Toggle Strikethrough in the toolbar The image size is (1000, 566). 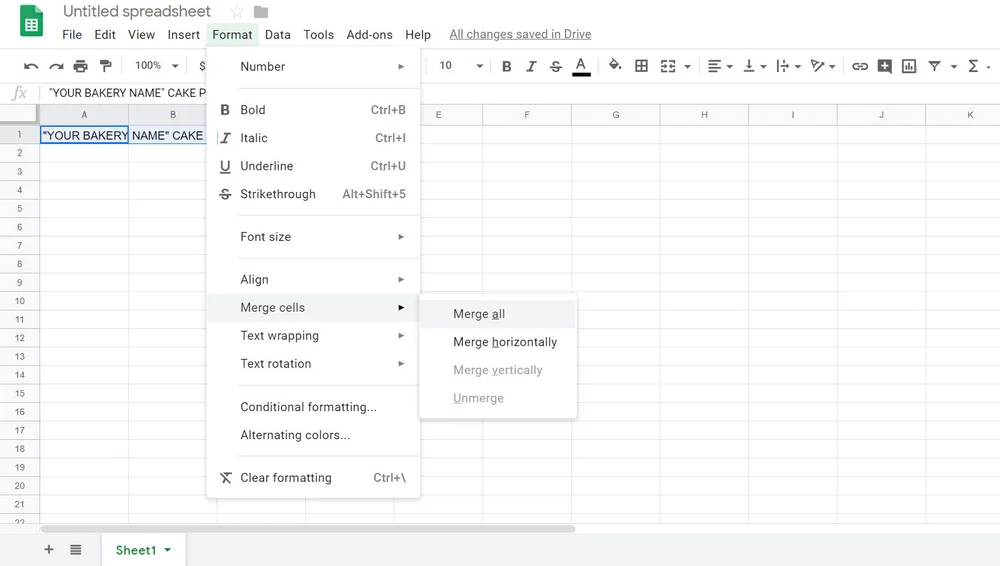coord(555,66)
